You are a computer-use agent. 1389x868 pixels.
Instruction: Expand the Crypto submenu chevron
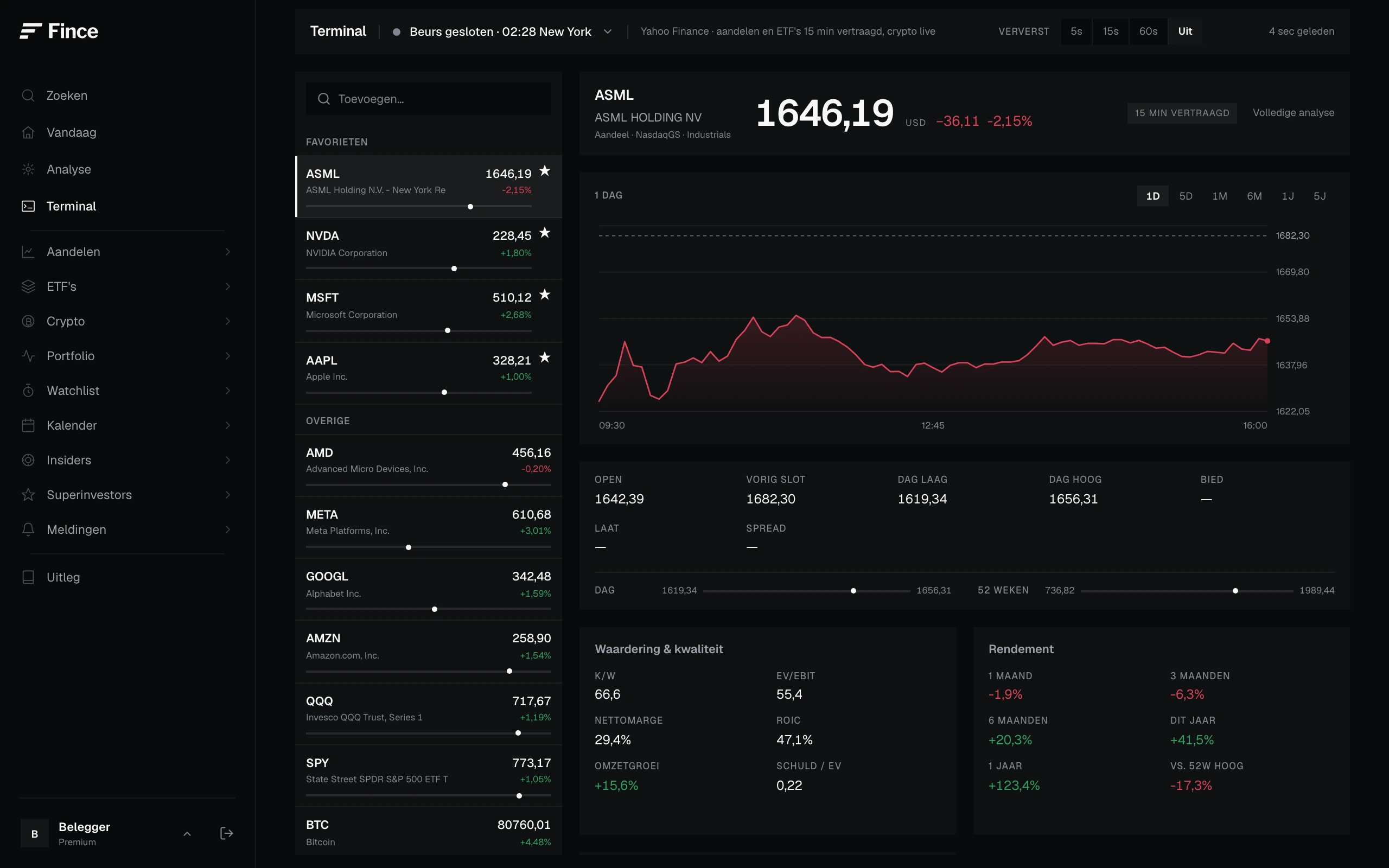[228, 321]
